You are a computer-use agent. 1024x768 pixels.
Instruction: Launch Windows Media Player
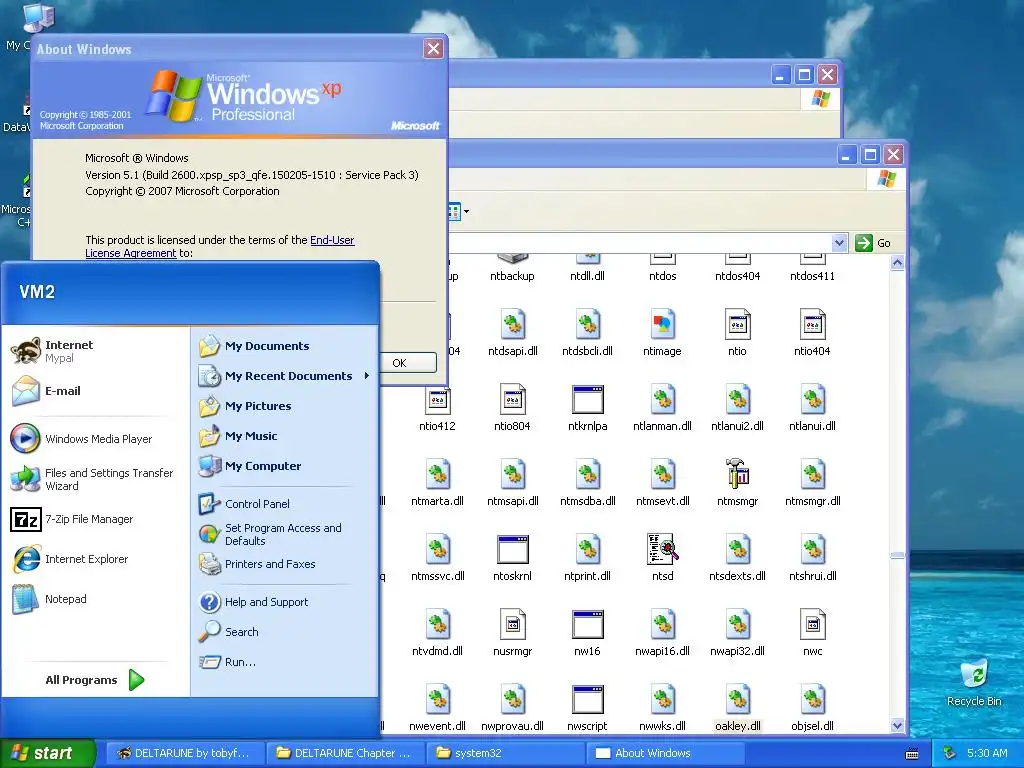pyautogui.click(x=95, y=439)
